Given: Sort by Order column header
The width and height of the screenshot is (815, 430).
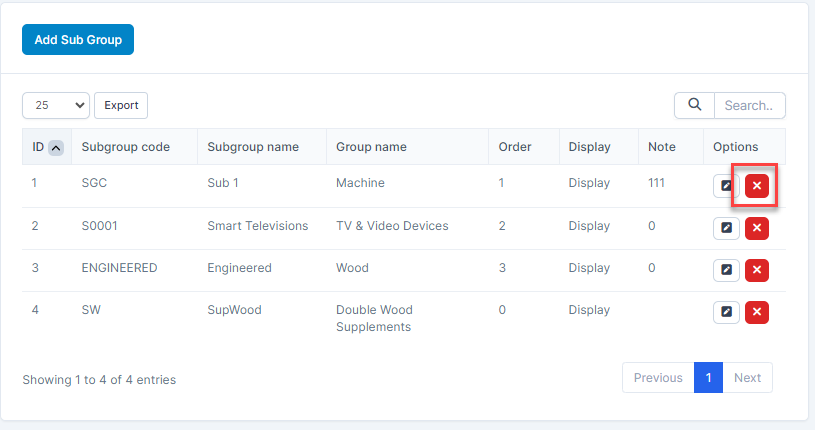Looking at the screenshot, I should coord(515,147).
